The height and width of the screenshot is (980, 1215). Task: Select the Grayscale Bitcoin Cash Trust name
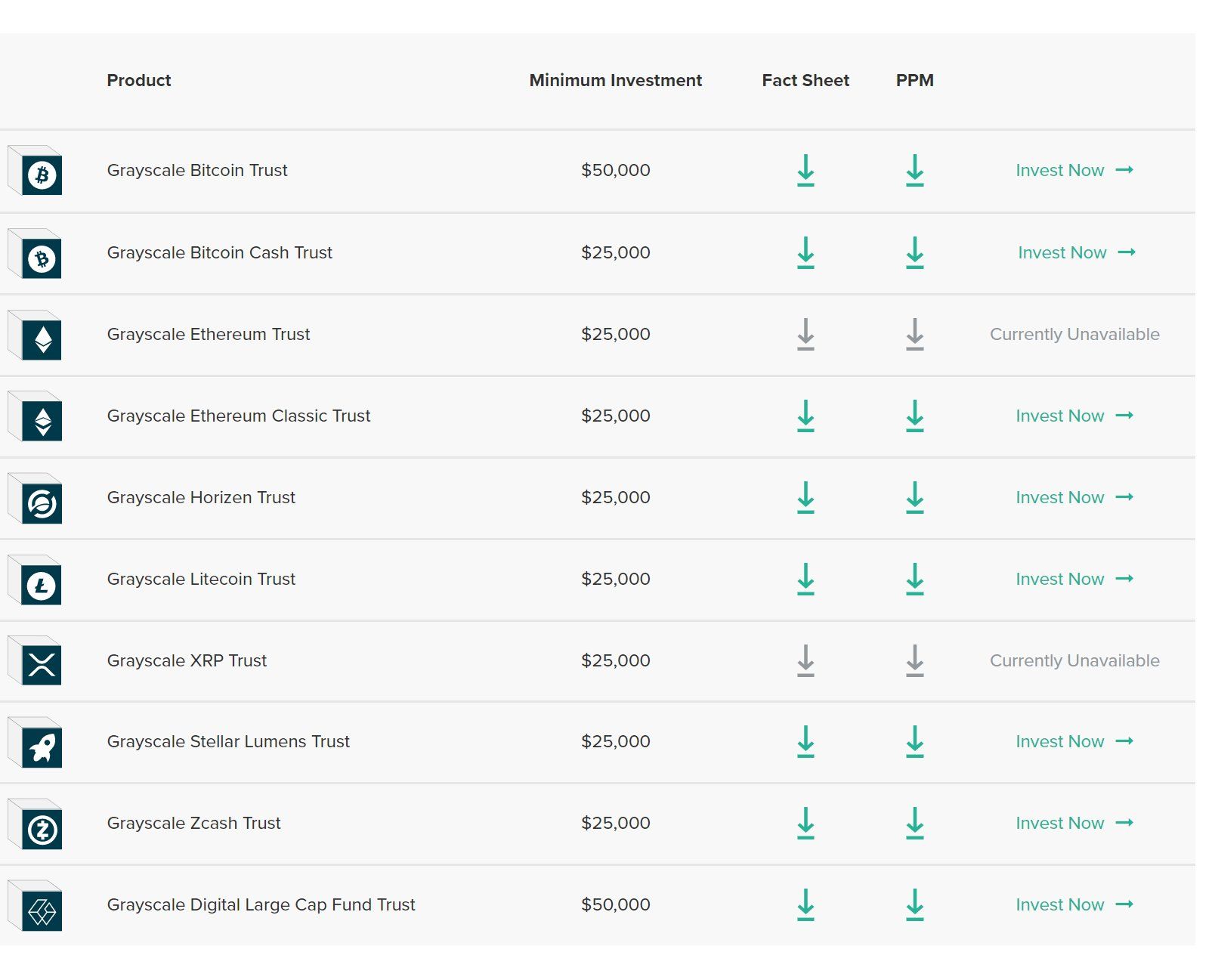(219, 253)
